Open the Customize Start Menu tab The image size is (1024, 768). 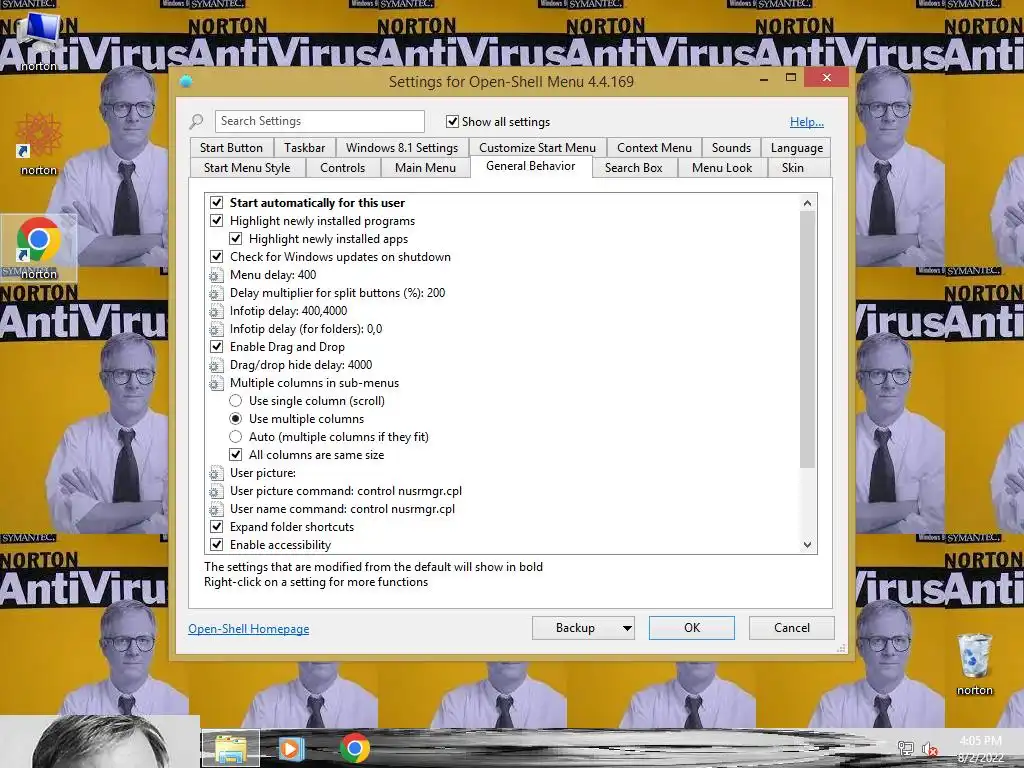[537, 148]
